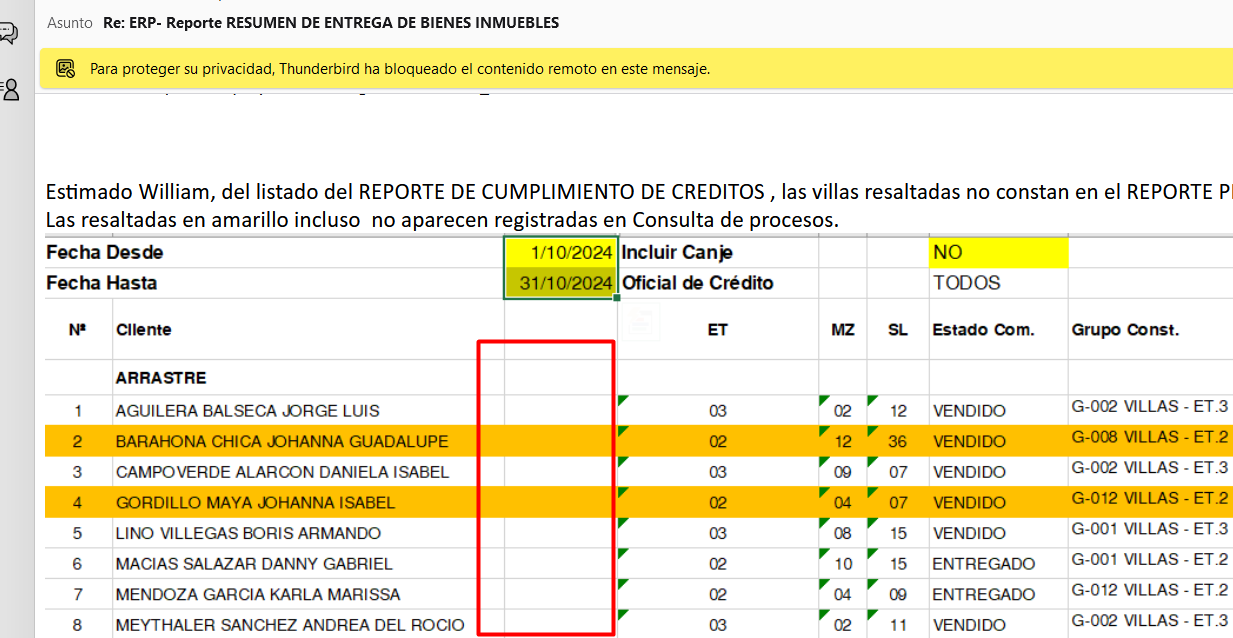Click the Estado Com. column header
This screenshot has height=638, width=1233.
[982, 330]
